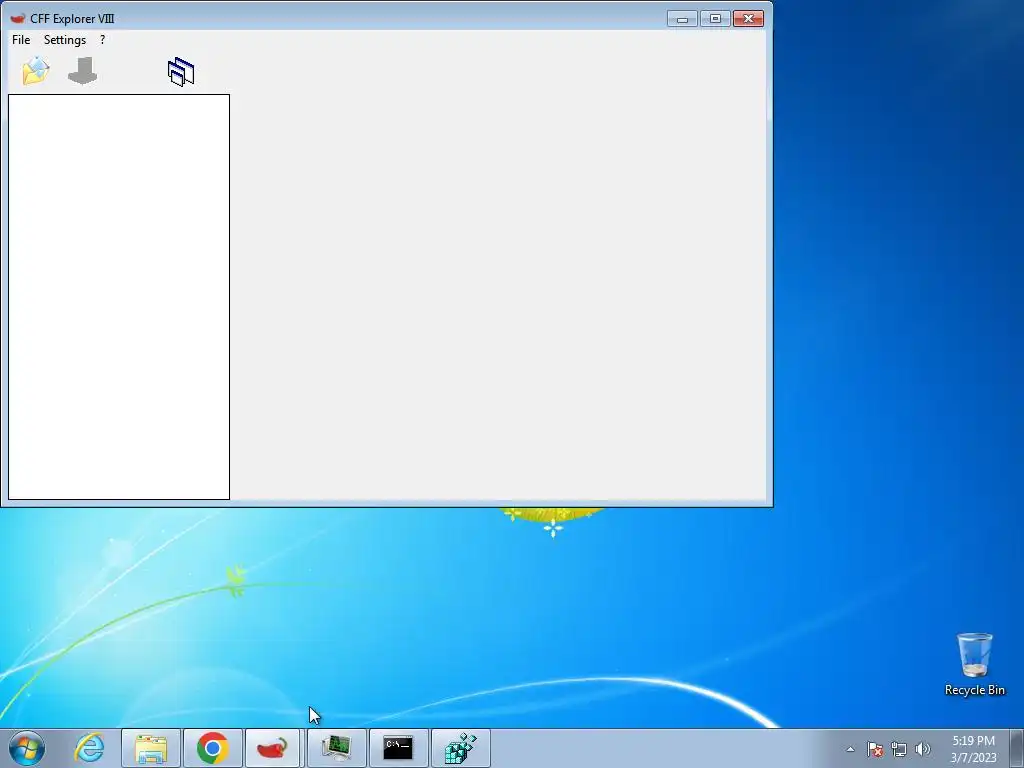
Task: Click the greyed save arrow toolbar icon
Action: click(x=82, y=71)
